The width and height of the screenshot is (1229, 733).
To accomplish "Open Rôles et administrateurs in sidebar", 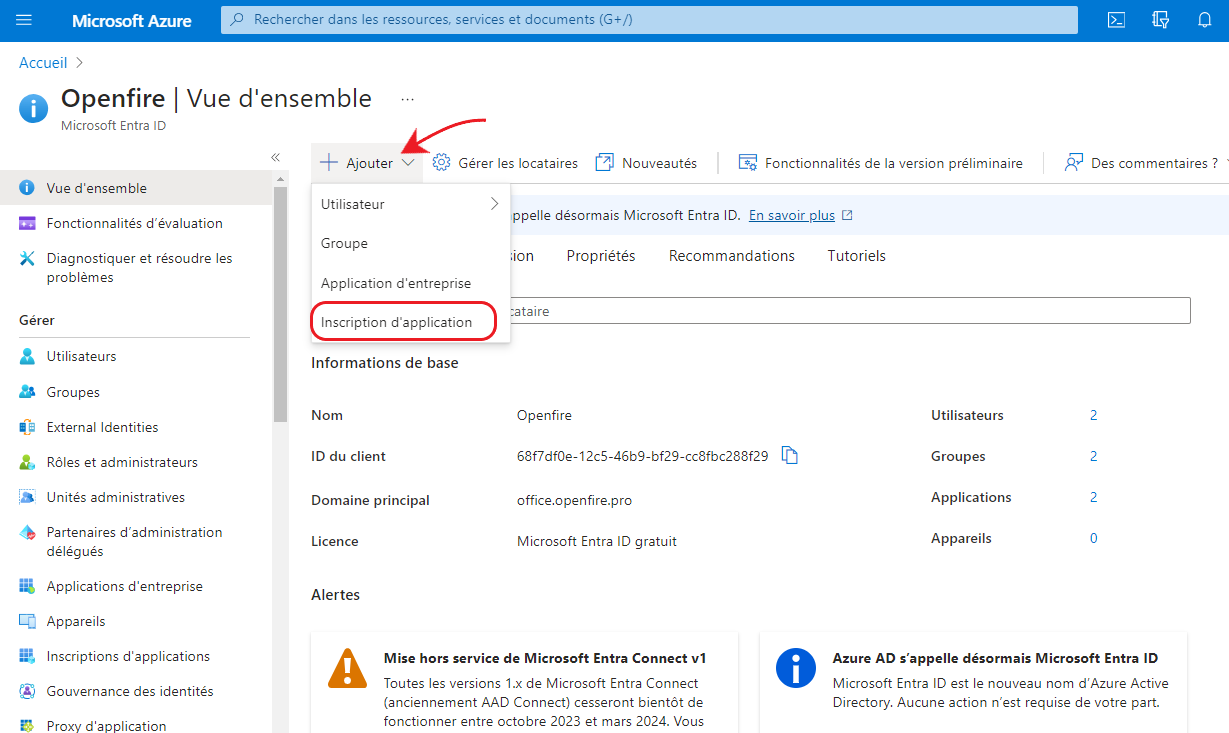I will [122, 462].
